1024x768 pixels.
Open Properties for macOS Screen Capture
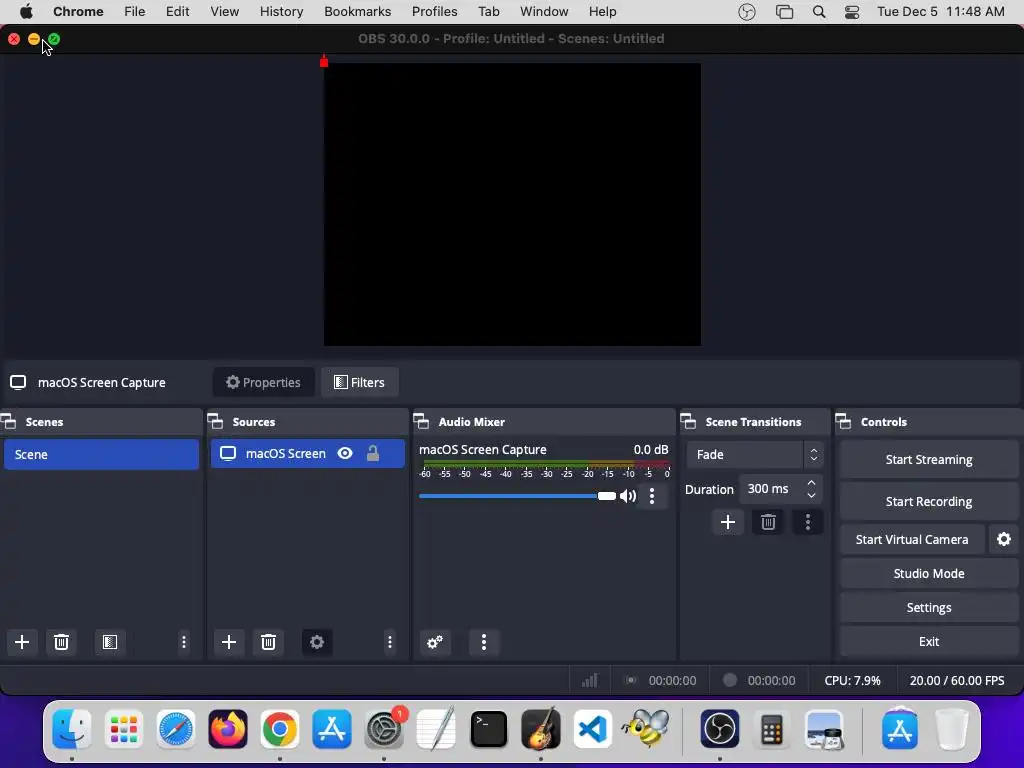(263, 383)
